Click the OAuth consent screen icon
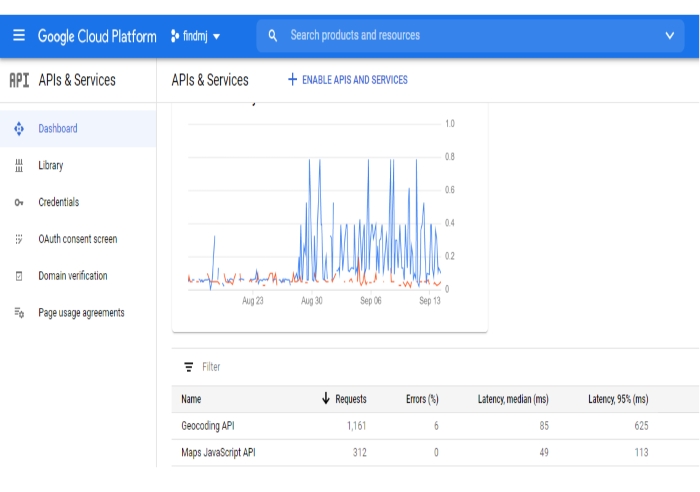This screenshot has height=492, width=700. click(x=19, y=239)
